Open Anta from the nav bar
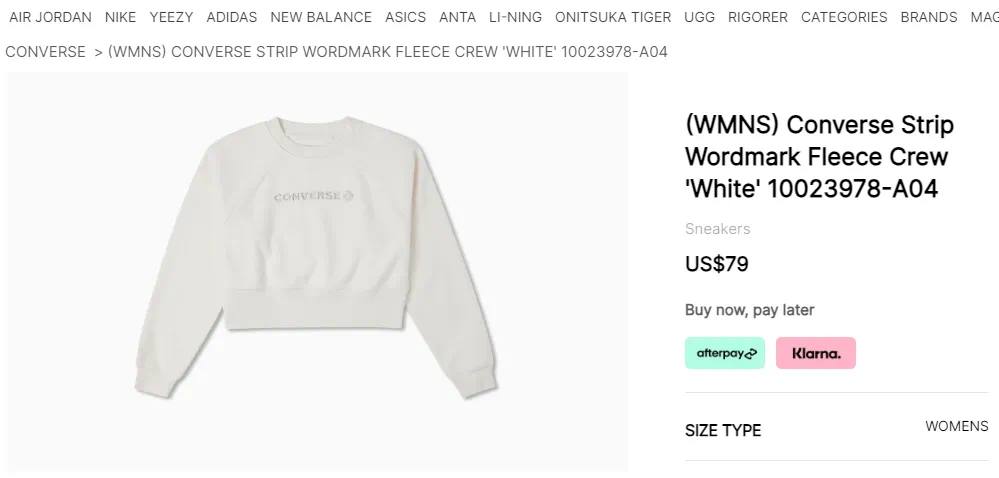999x478 pixels. pos(457,17)
